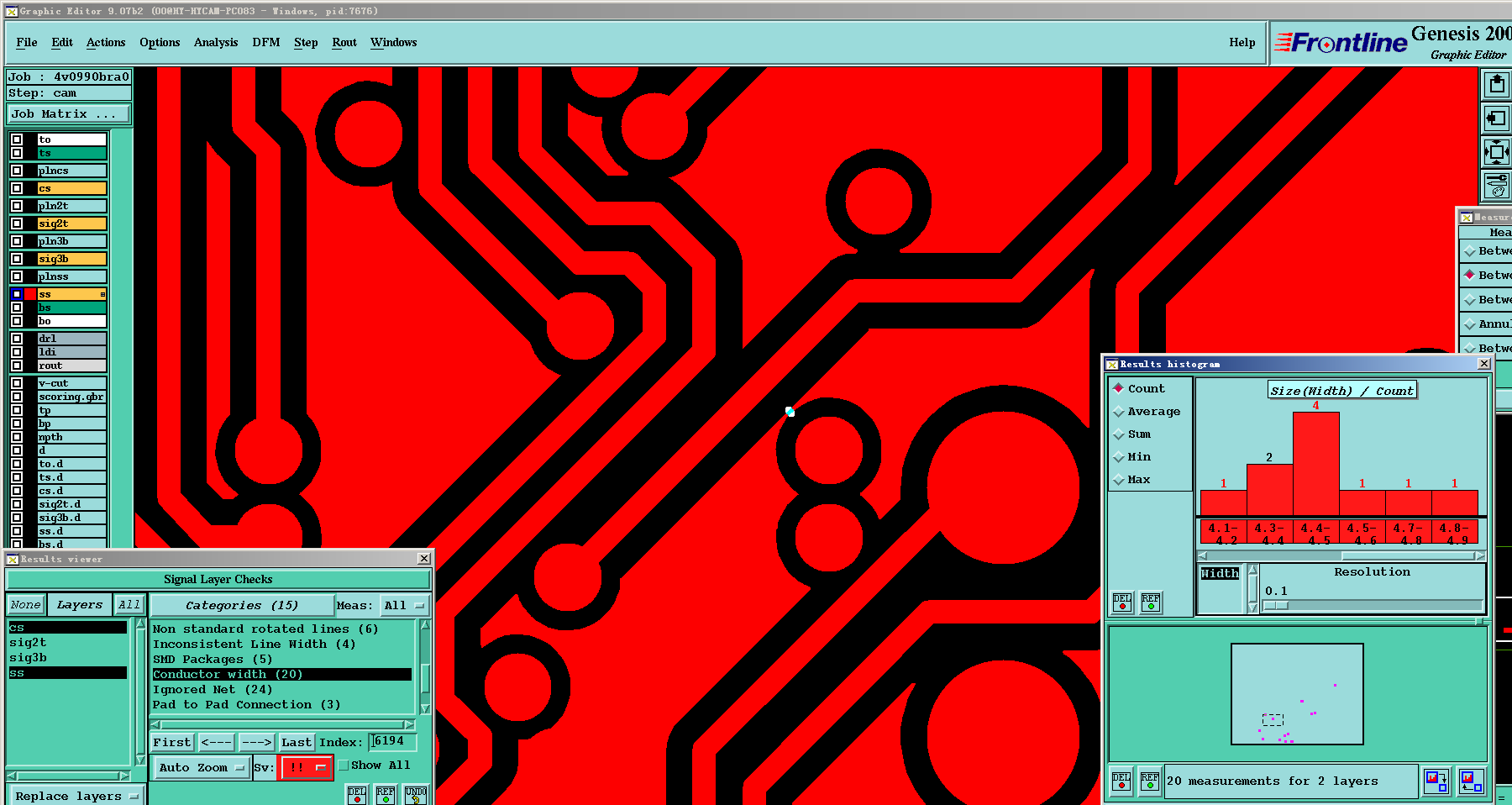Click the Last result button

click(x=297, y=742)
